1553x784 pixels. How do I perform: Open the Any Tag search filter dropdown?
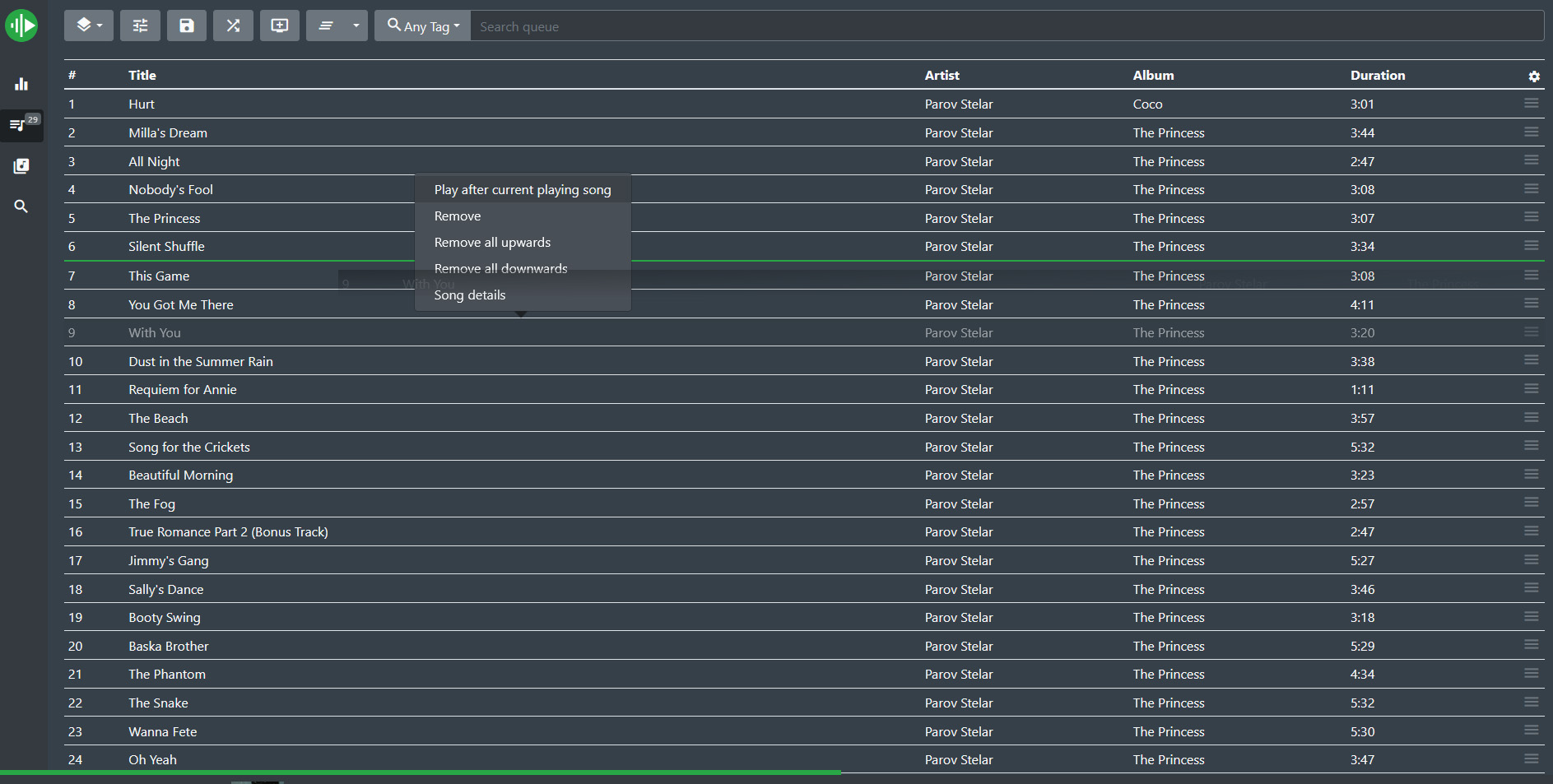(x=423, y=26)
